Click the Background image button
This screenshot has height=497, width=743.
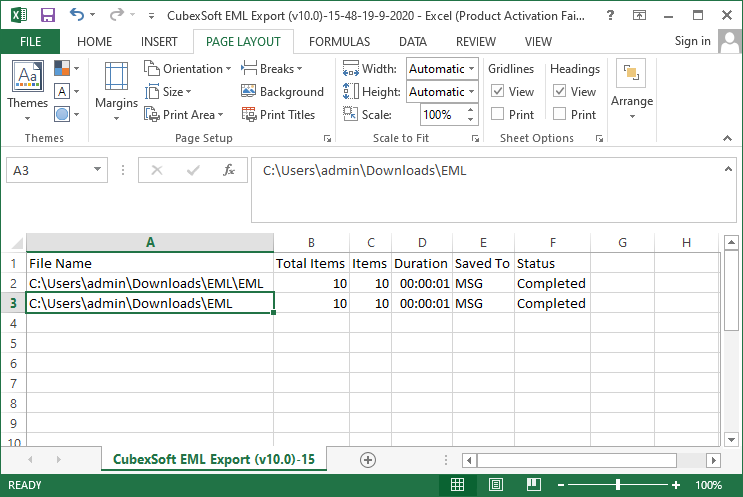coord(282,92)
